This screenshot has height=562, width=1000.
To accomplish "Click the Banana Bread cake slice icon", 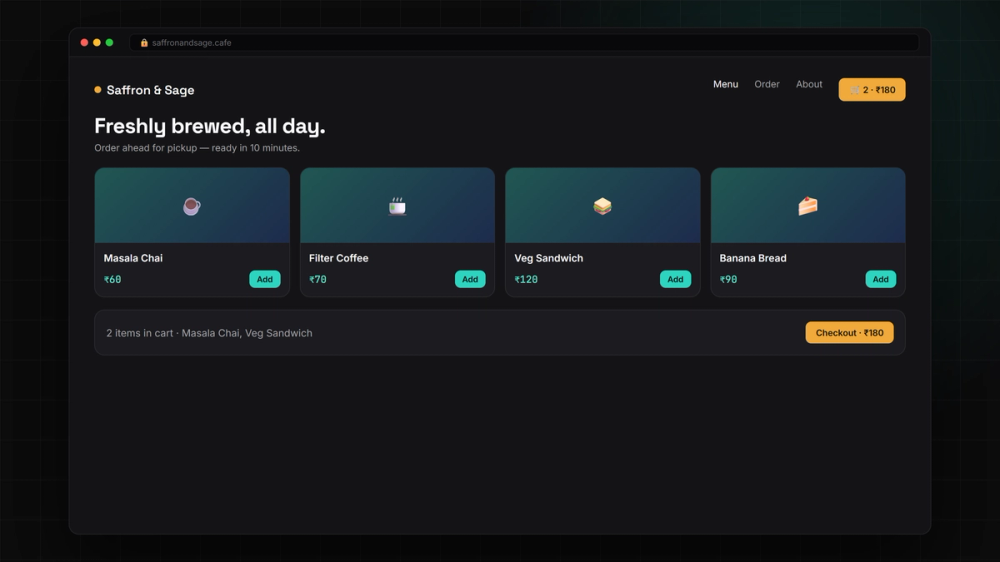I will pos(808,206).
